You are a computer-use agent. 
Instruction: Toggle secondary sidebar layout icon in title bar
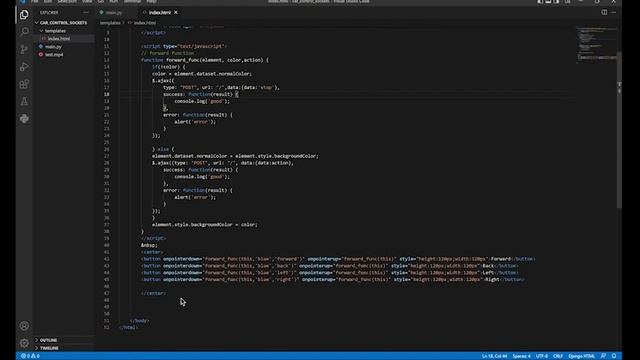(x=556, y=2)
